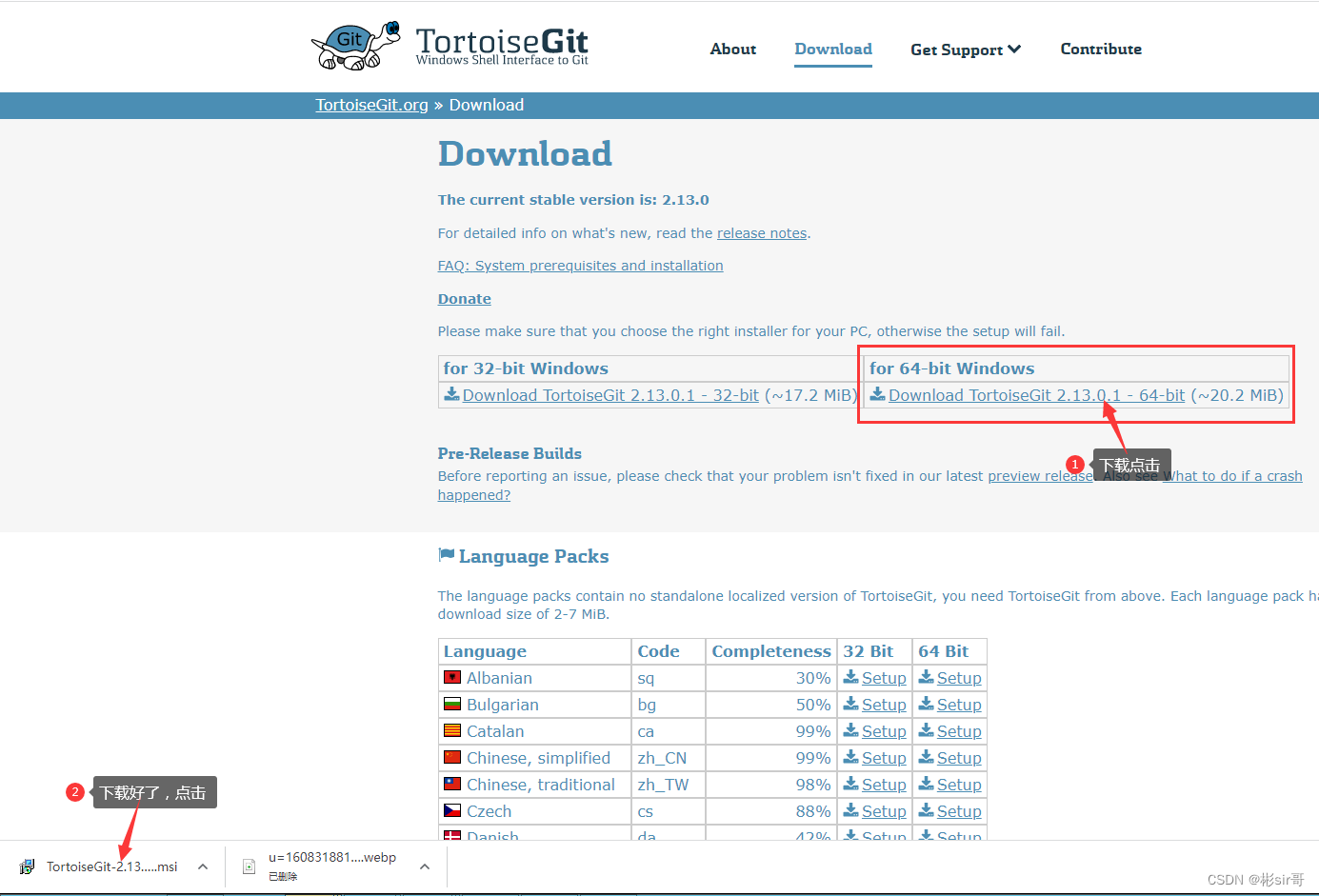The height and width of the screenshot is (896, 1319).
Task: Click the Donate link
Action: point(465,299)
